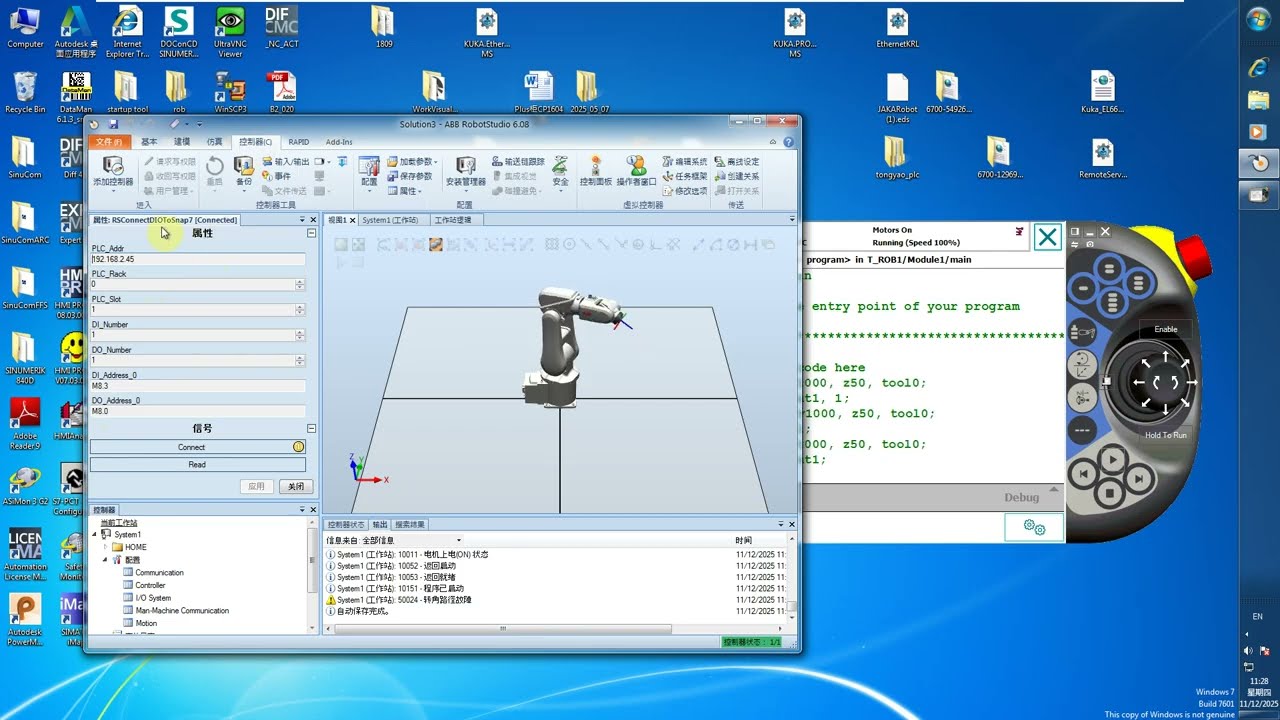Click Edit System (编辑系统) in ribbon
1280x720 pixels.
[x=685, y=161]
